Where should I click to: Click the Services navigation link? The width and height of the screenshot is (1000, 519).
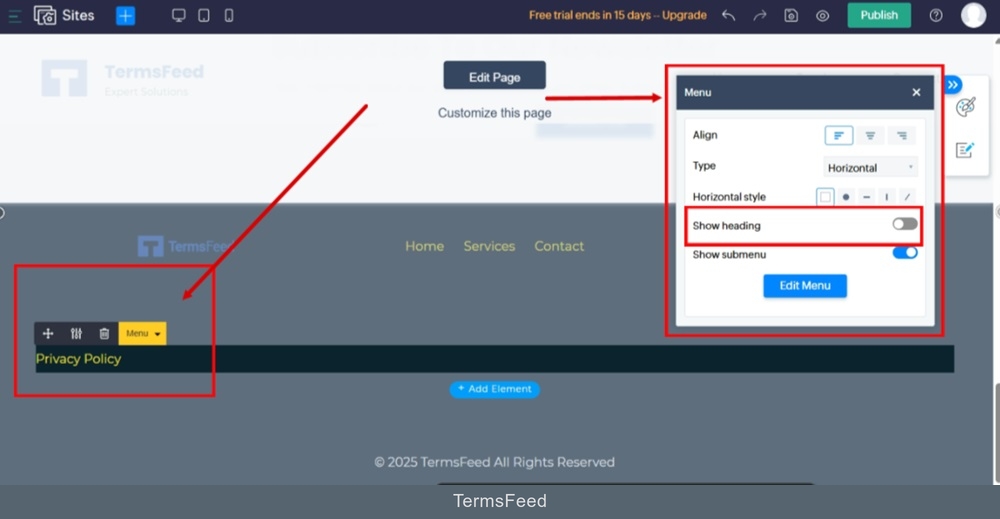point(489,246)
